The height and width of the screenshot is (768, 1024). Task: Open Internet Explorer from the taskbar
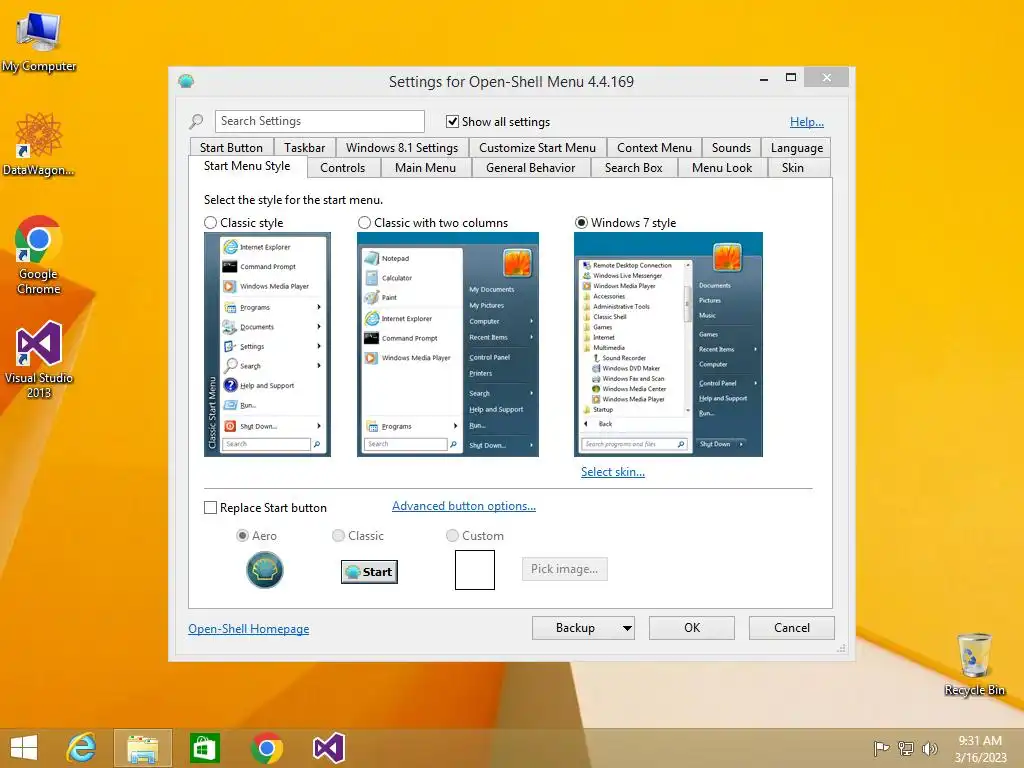81,748
